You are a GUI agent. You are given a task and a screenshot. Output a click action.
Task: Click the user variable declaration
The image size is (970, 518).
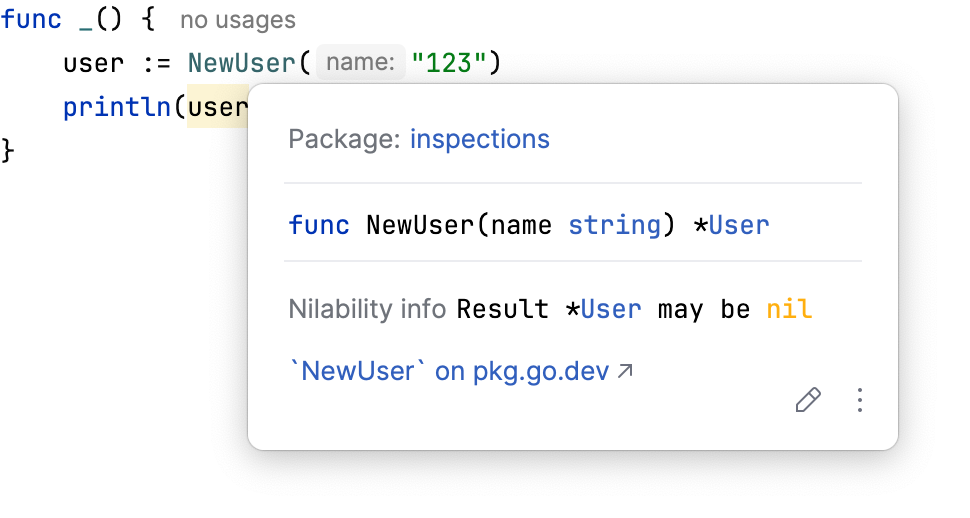[93, 64]
